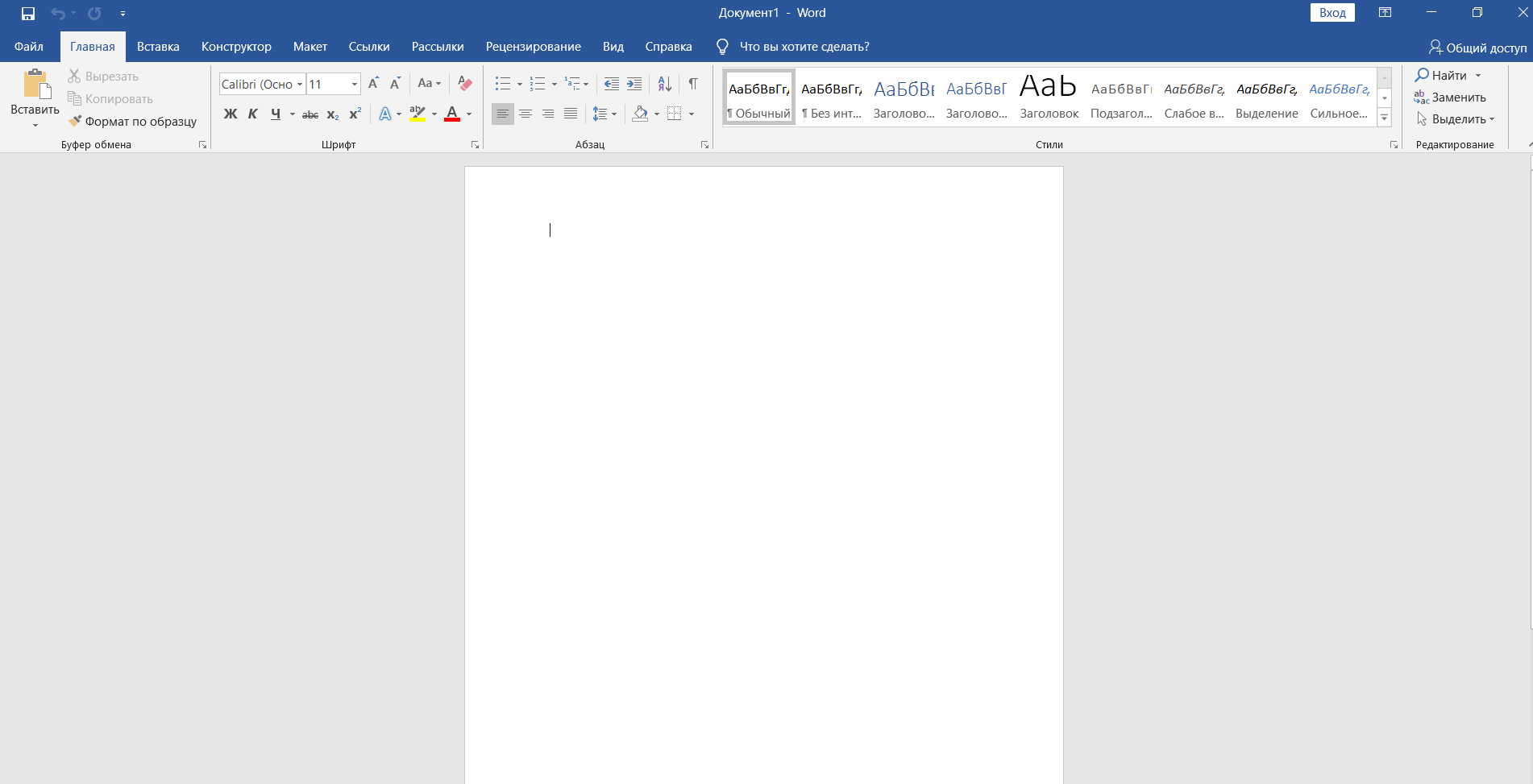Click in the Что вы хотите сделать search field
This screenshot has width=1533, height=784.
pyautogui.click(x=804, y=47)
